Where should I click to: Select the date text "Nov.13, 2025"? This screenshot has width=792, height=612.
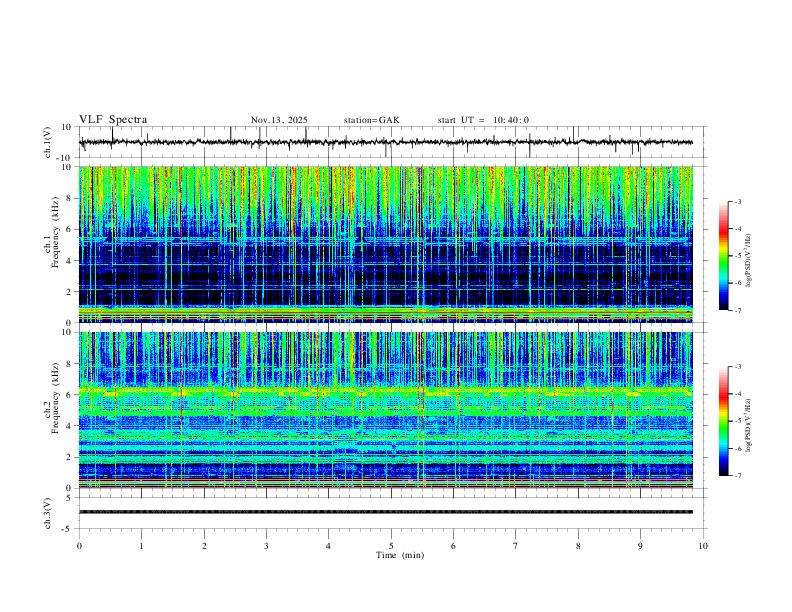(x=279, y=120)
